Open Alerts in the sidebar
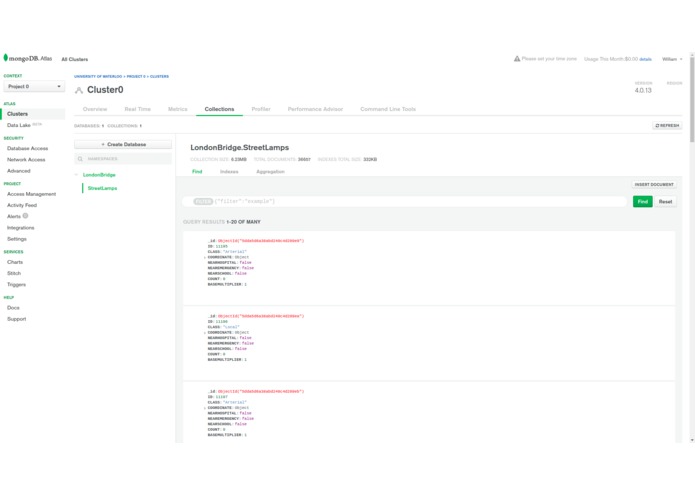Image resolution: width=695 pixels, height=494 pixels. pyautogui.click(x=14, y=216)
